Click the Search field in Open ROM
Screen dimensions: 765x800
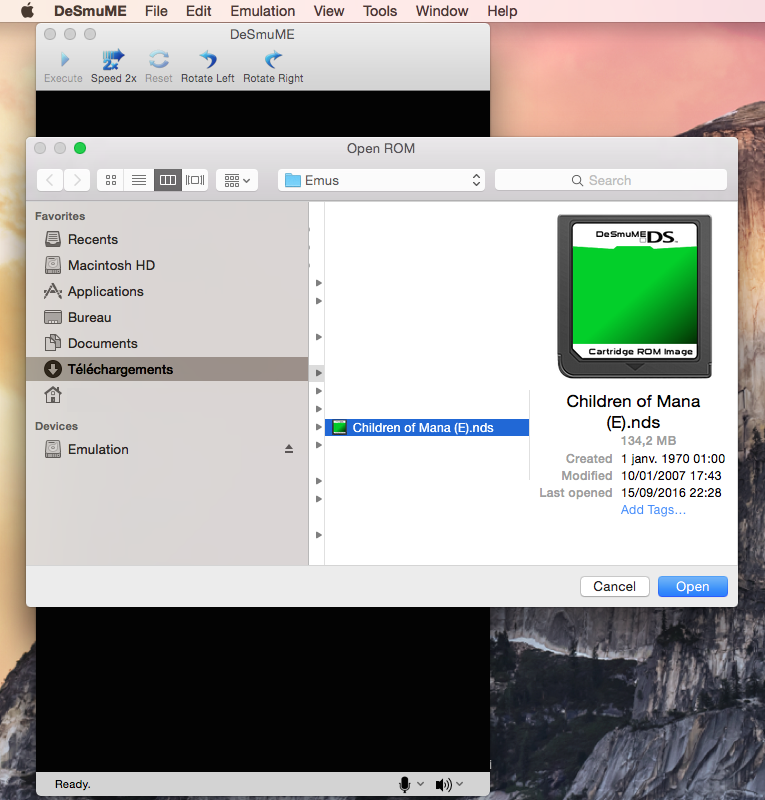[x=611, y=180]
